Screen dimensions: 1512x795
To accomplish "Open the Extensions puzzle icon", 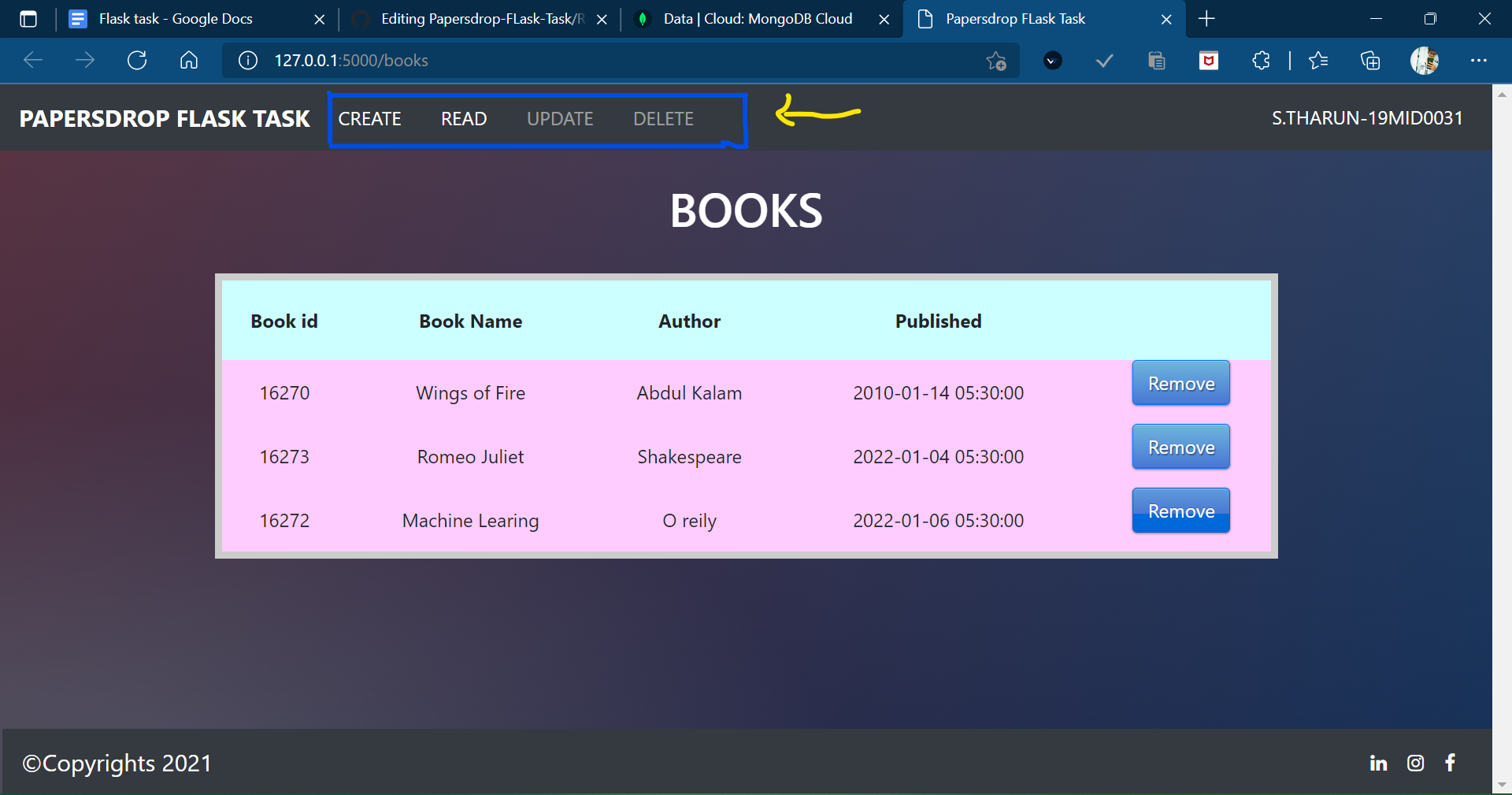I will click(1261, 60).
